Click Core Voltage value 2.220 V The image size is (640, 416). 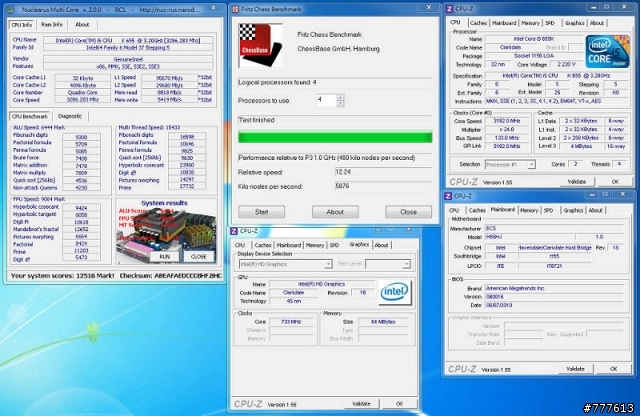tap(566, 65)
